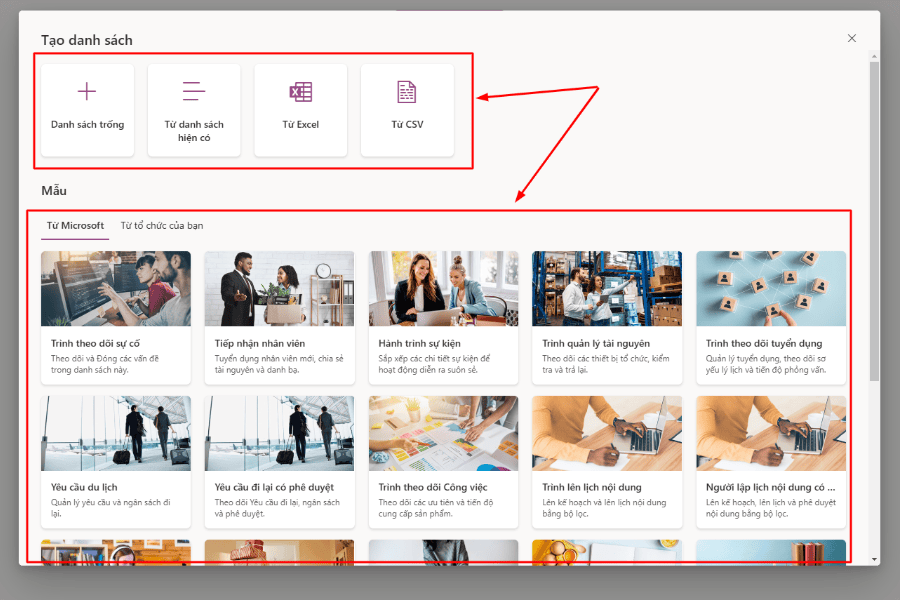Click description 'Quản lý yêu cầu và ngân sách đi lại'
Screen dimensions: 900x600
pyautogui.click(x=110, y=508)
